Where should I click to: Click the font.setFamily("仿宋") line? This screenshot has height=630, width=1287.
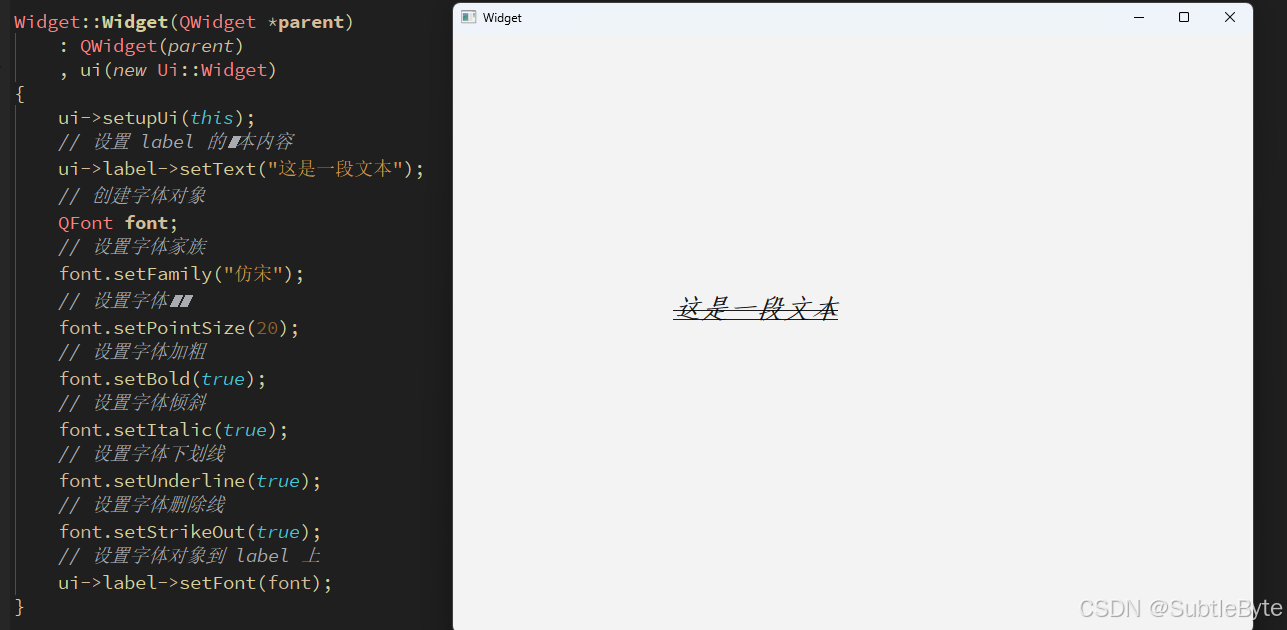[x=181, y=274]
